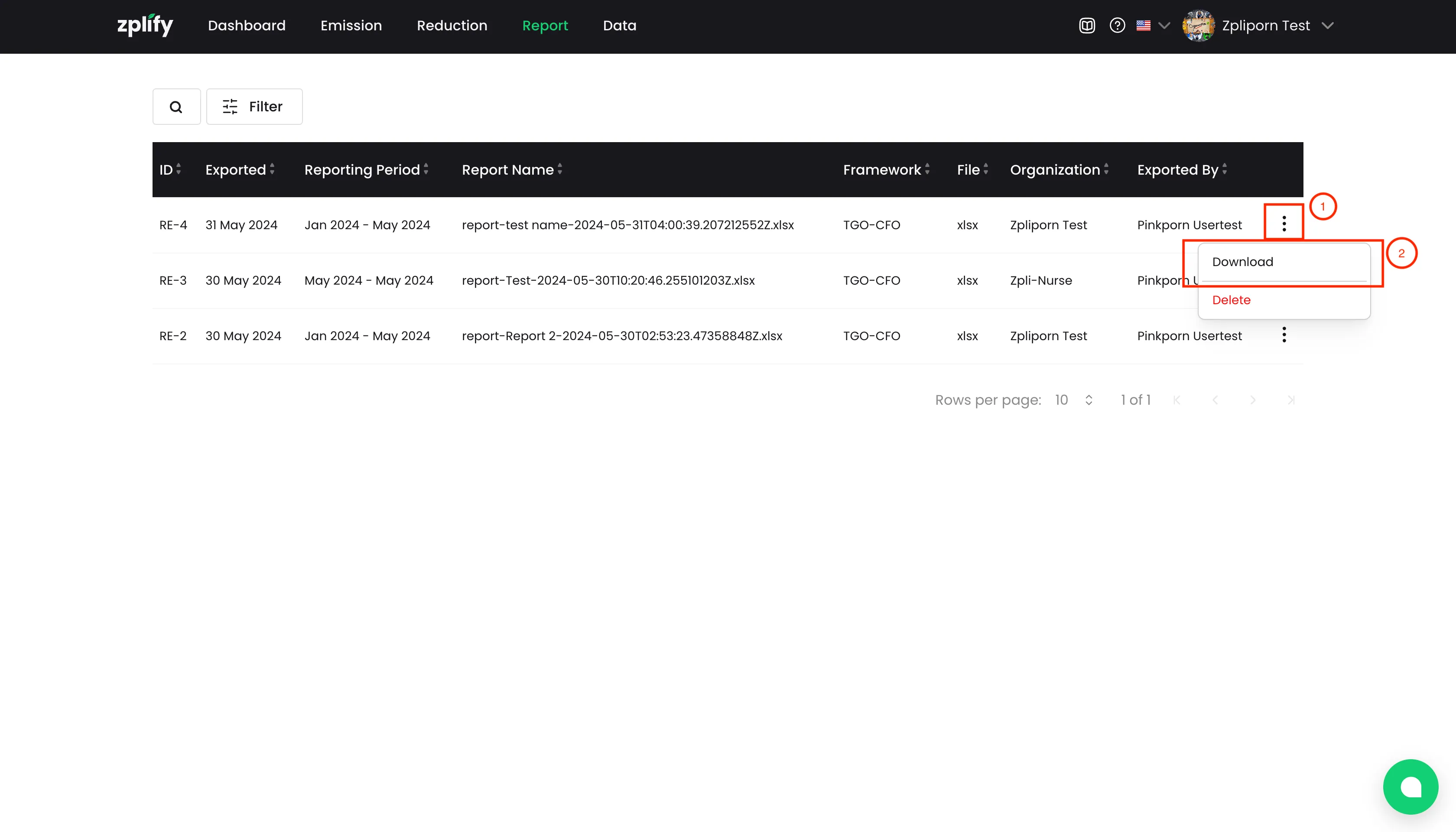Click the user avatar picture
Image resolution: width=1456 pixels, height=832 pixels.
tap(1198, 26)
